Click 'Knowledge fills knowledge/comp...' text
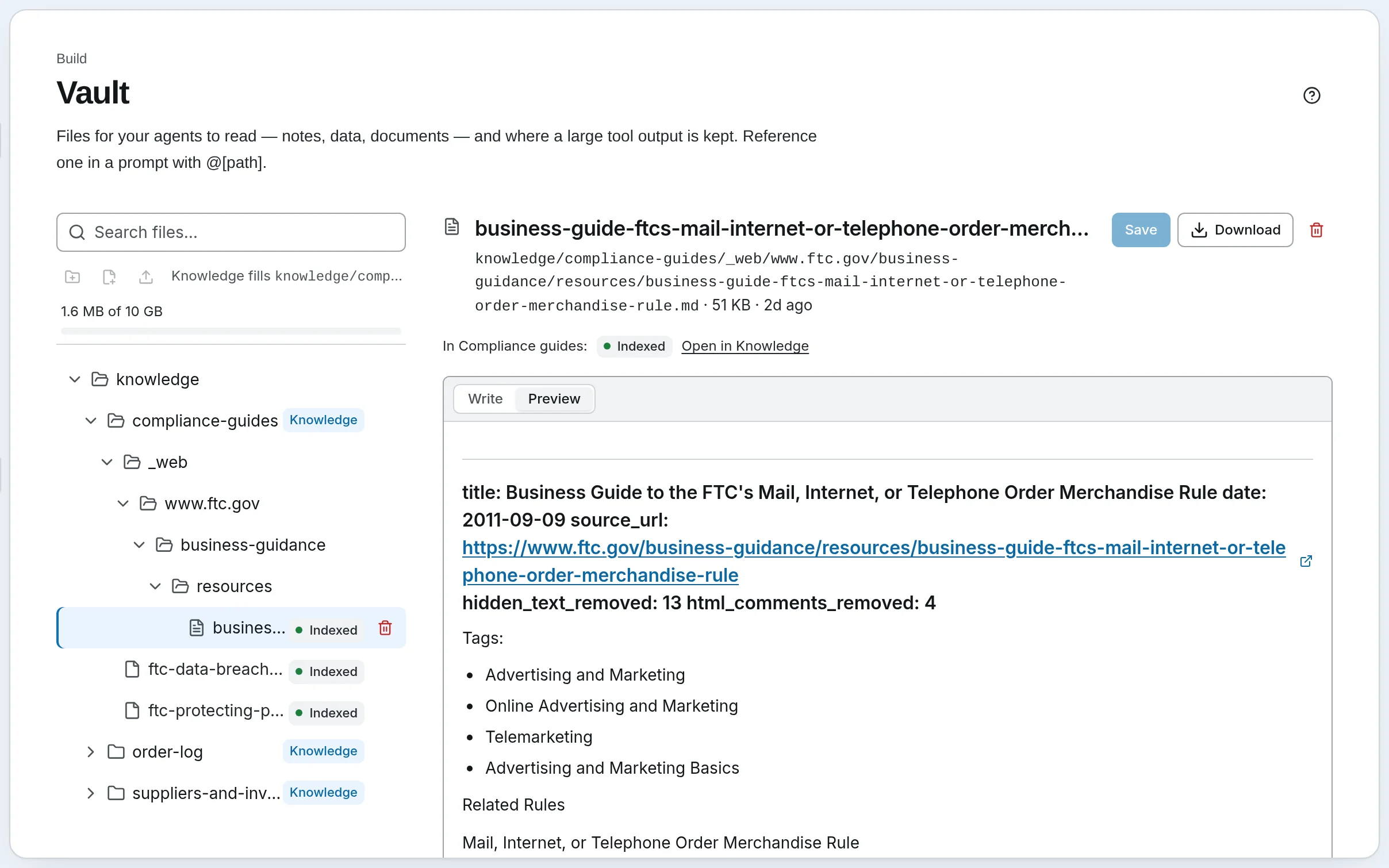 287,276
